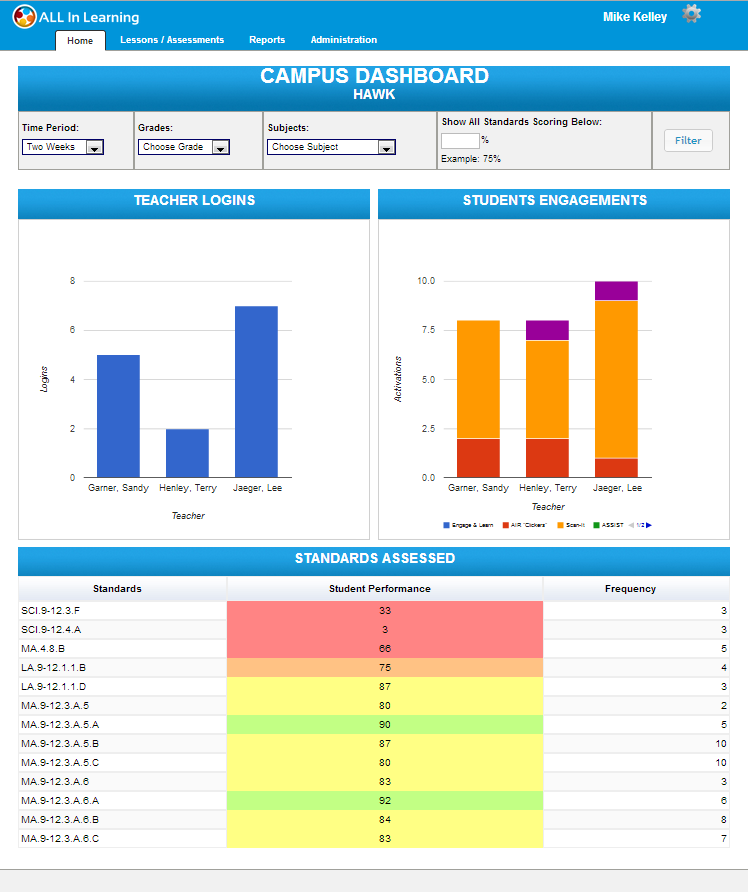Viewport: 748px width, 892px height.
Task: Click the MA.9-12.3.A.5 standard row
Action: click(x=374, y=705)
